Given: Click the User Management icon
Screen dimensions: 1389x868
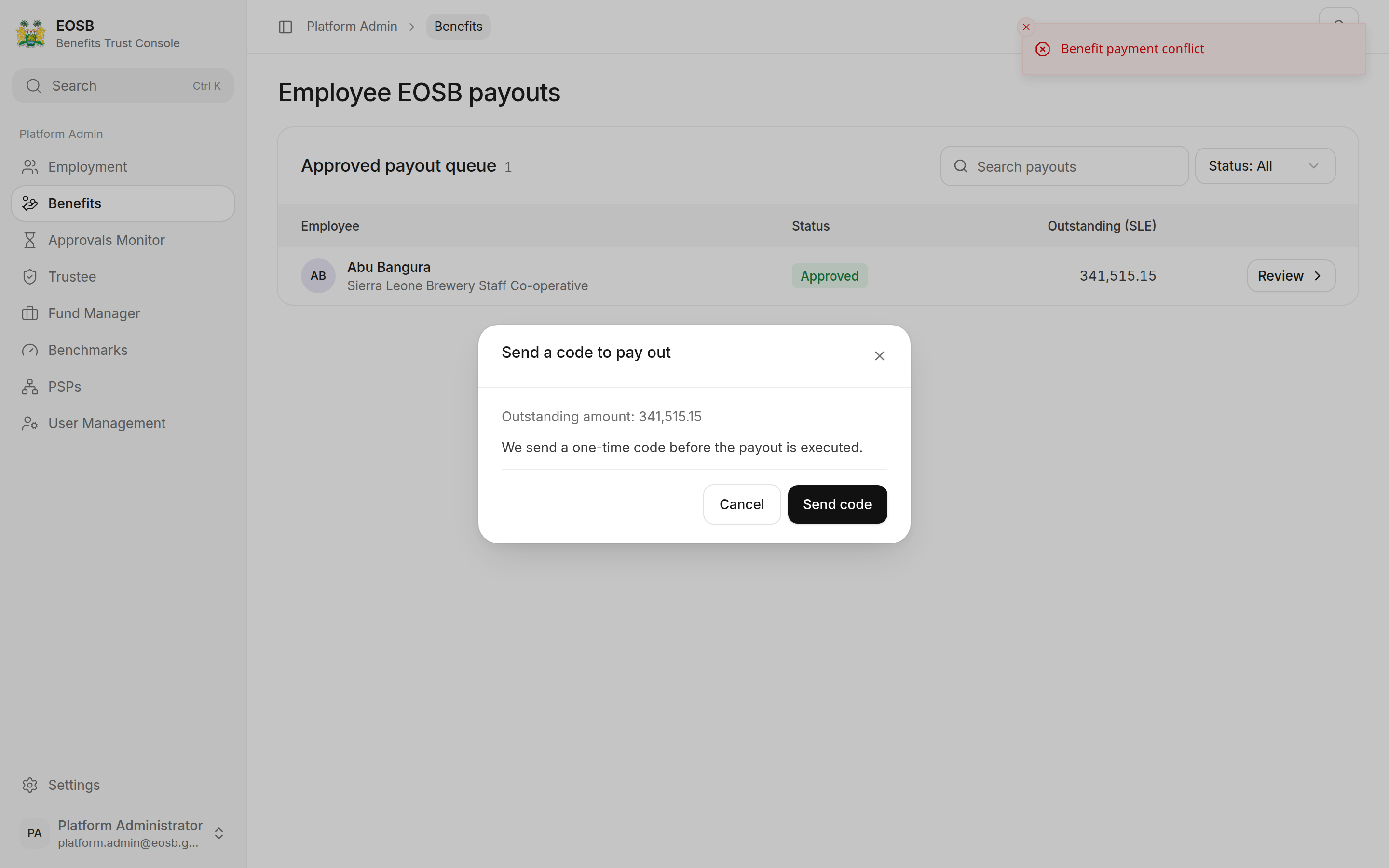Looking at the screenshot, I should (30, 424).
